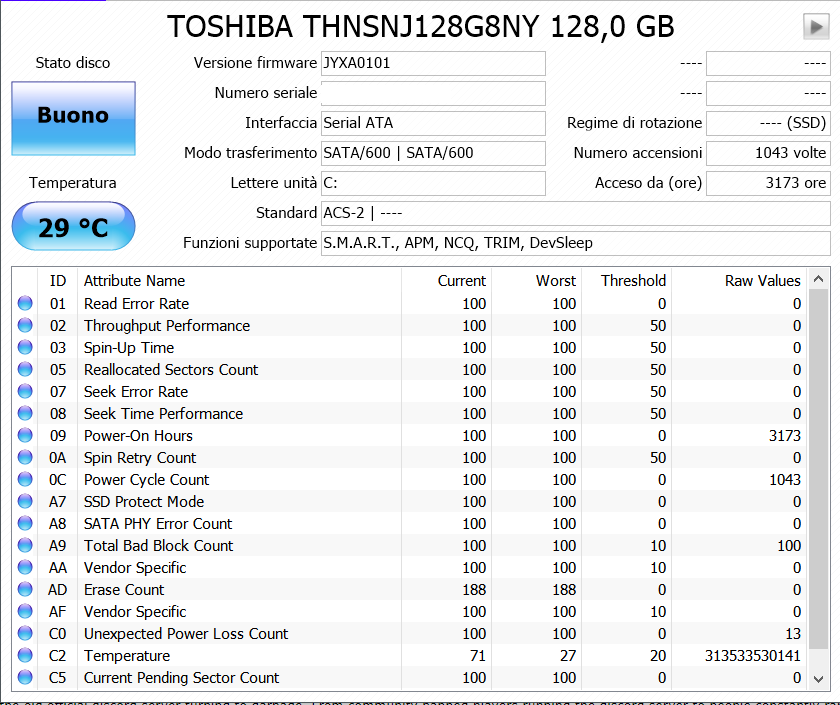Click status orb for Erase Count
Screen dimensions: 840x705
click(x=25, y=589)
